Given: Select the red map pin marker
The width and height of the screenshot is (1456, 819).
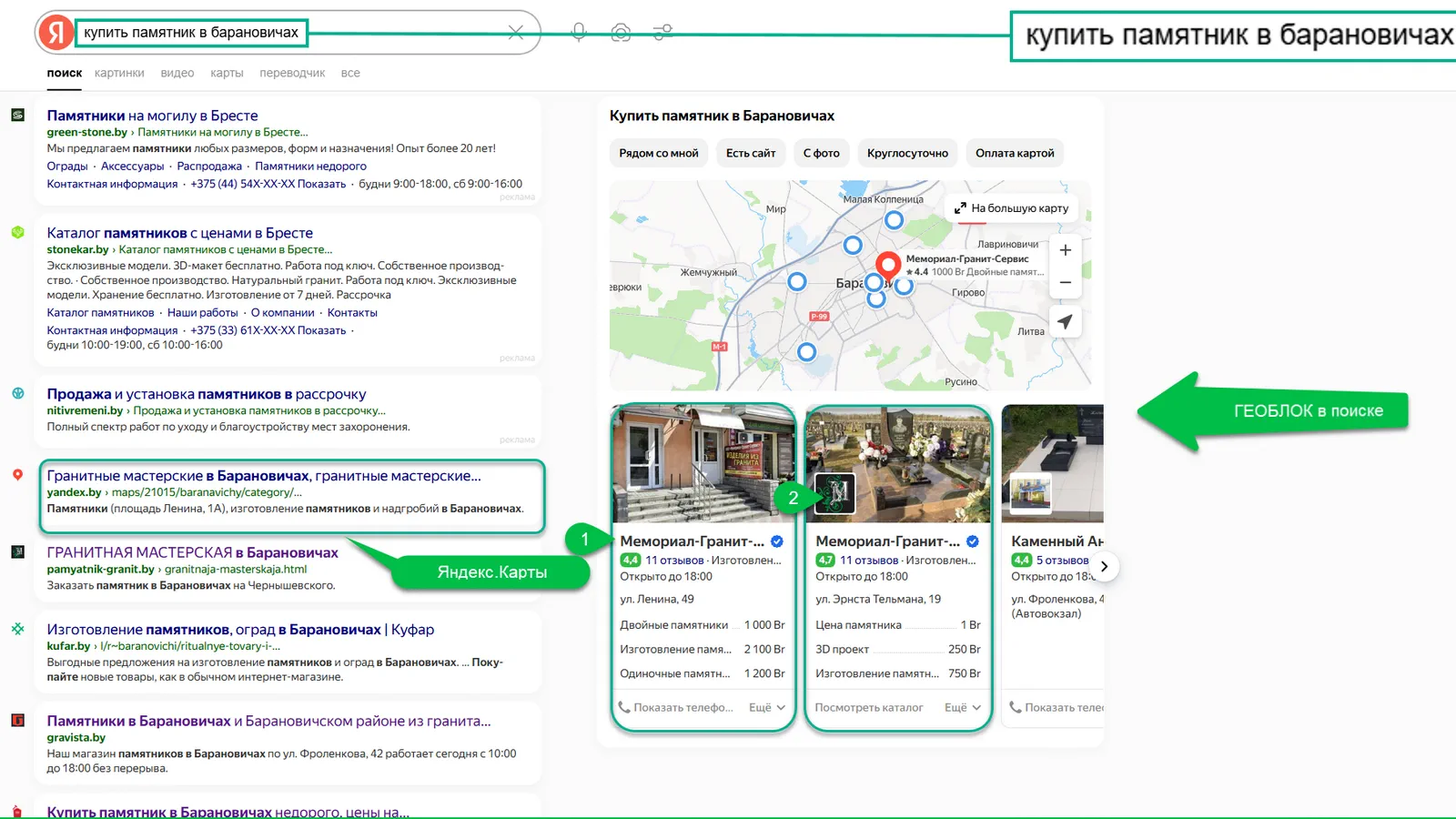Looking at the screenshot, I should pyautogui.click(x=888, y=265).
